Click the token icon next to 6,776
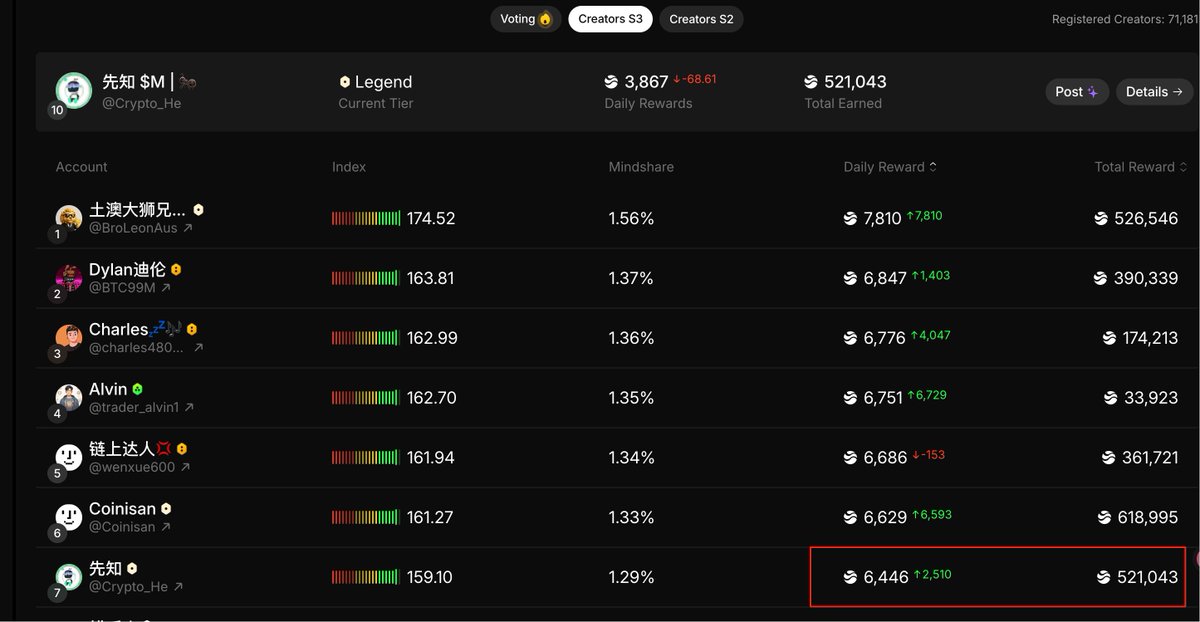This screenshot has width=1200, height=622. point(851,338)
